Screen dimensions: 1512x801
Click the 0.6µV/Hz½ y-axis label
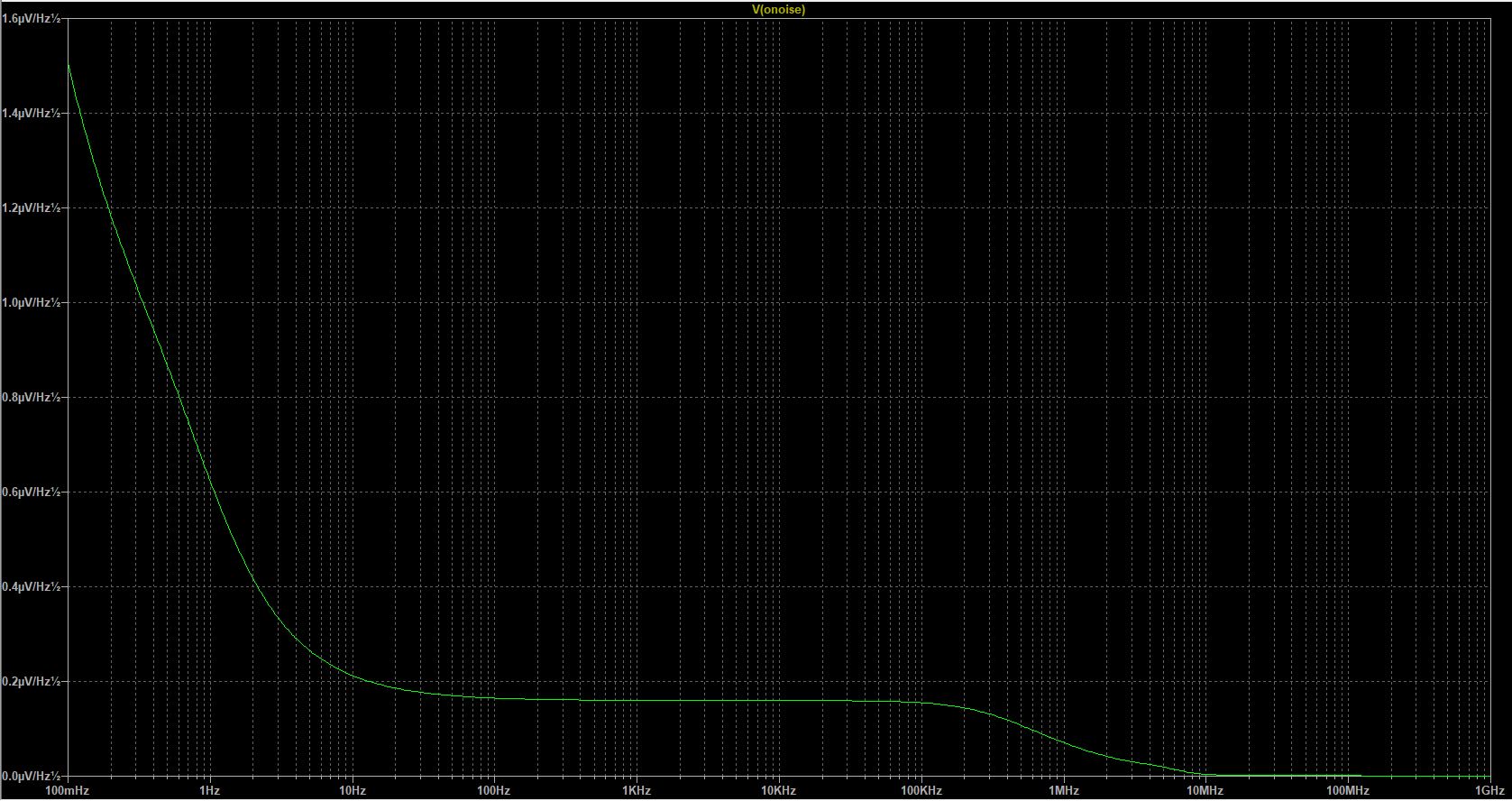32,492
